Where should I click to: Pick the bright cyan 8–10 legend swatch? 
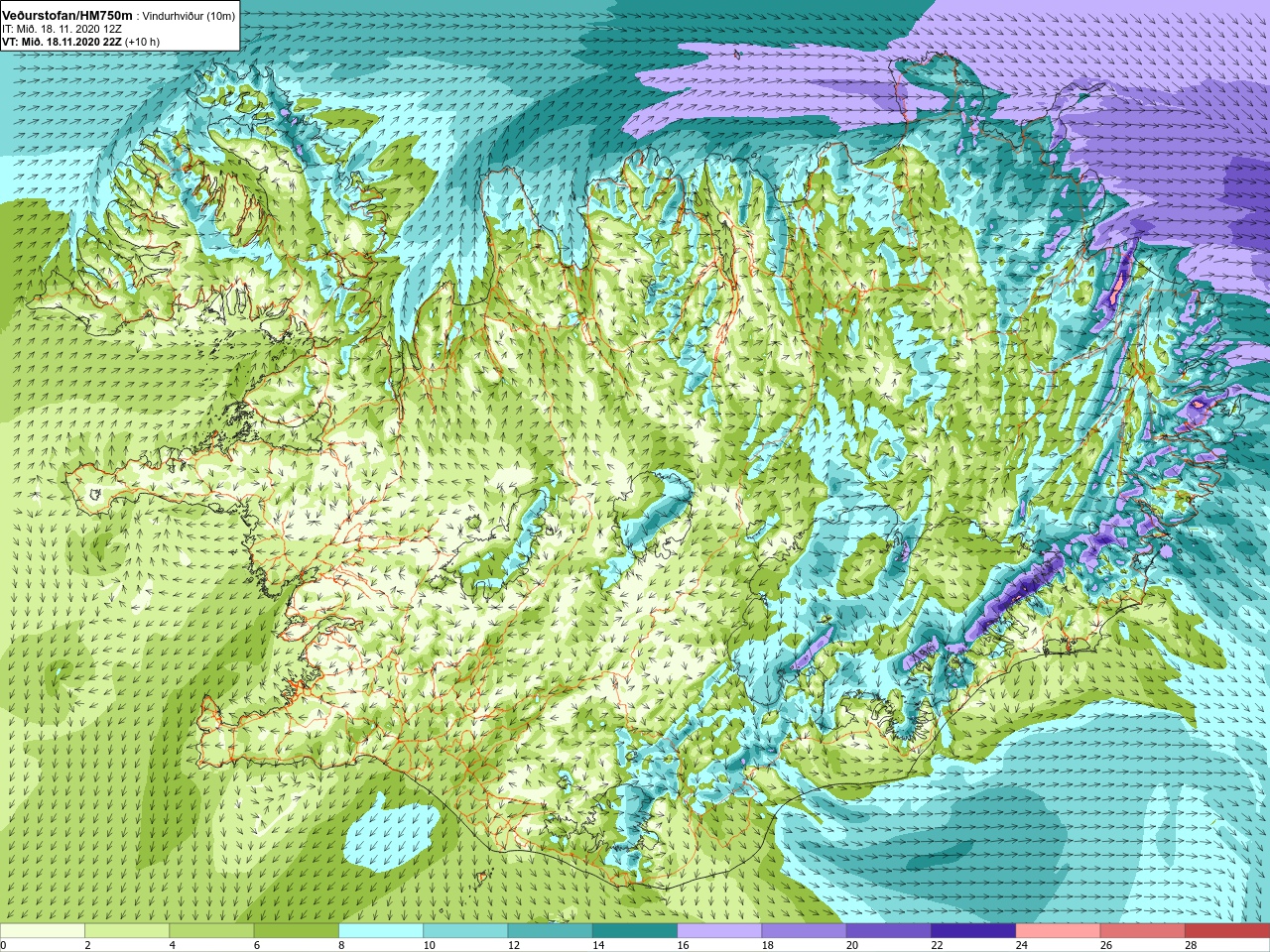coord(381,931)
